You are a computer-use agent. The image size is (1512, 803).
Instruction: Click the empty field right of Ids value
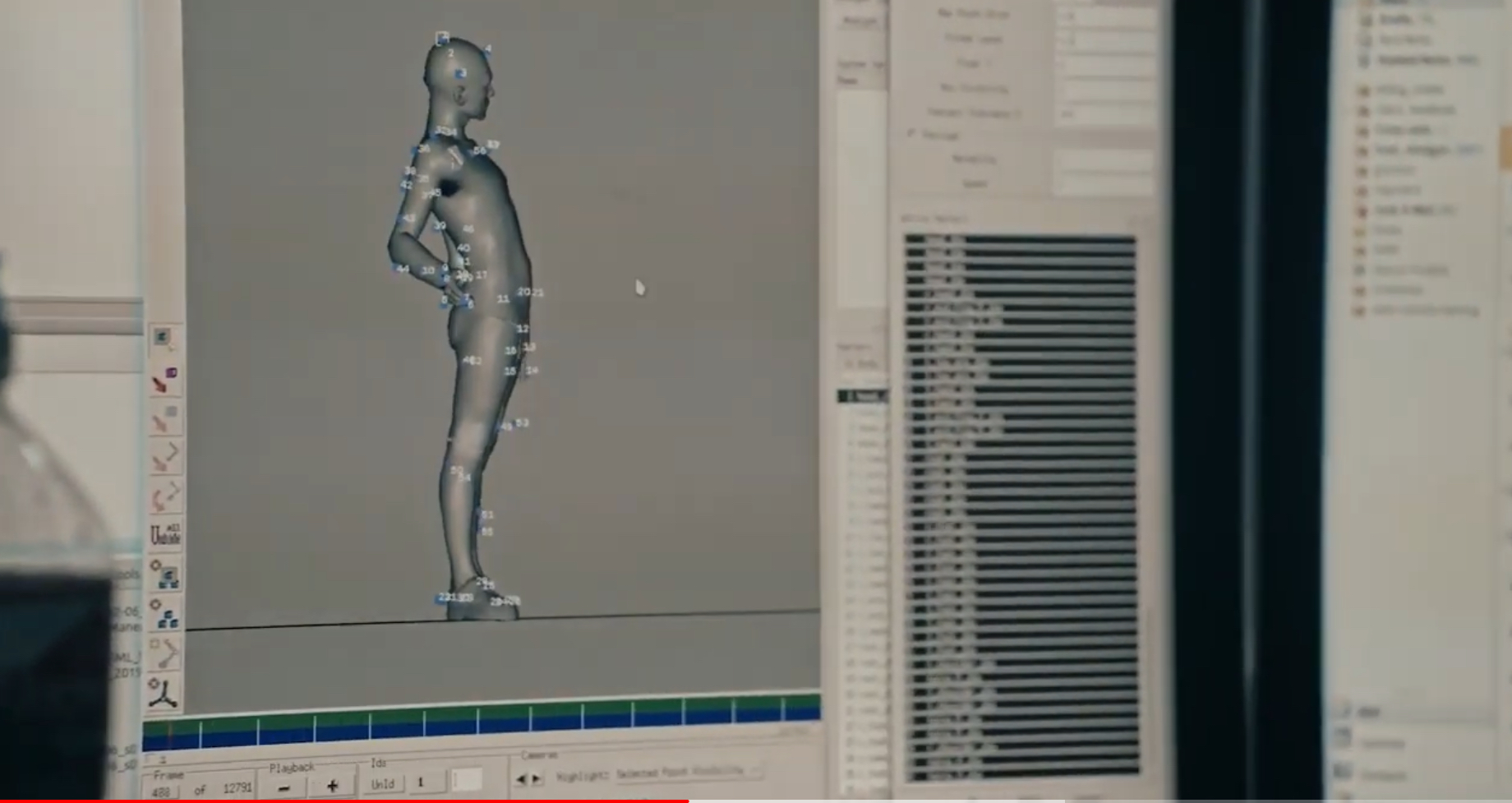pos(467,780)
